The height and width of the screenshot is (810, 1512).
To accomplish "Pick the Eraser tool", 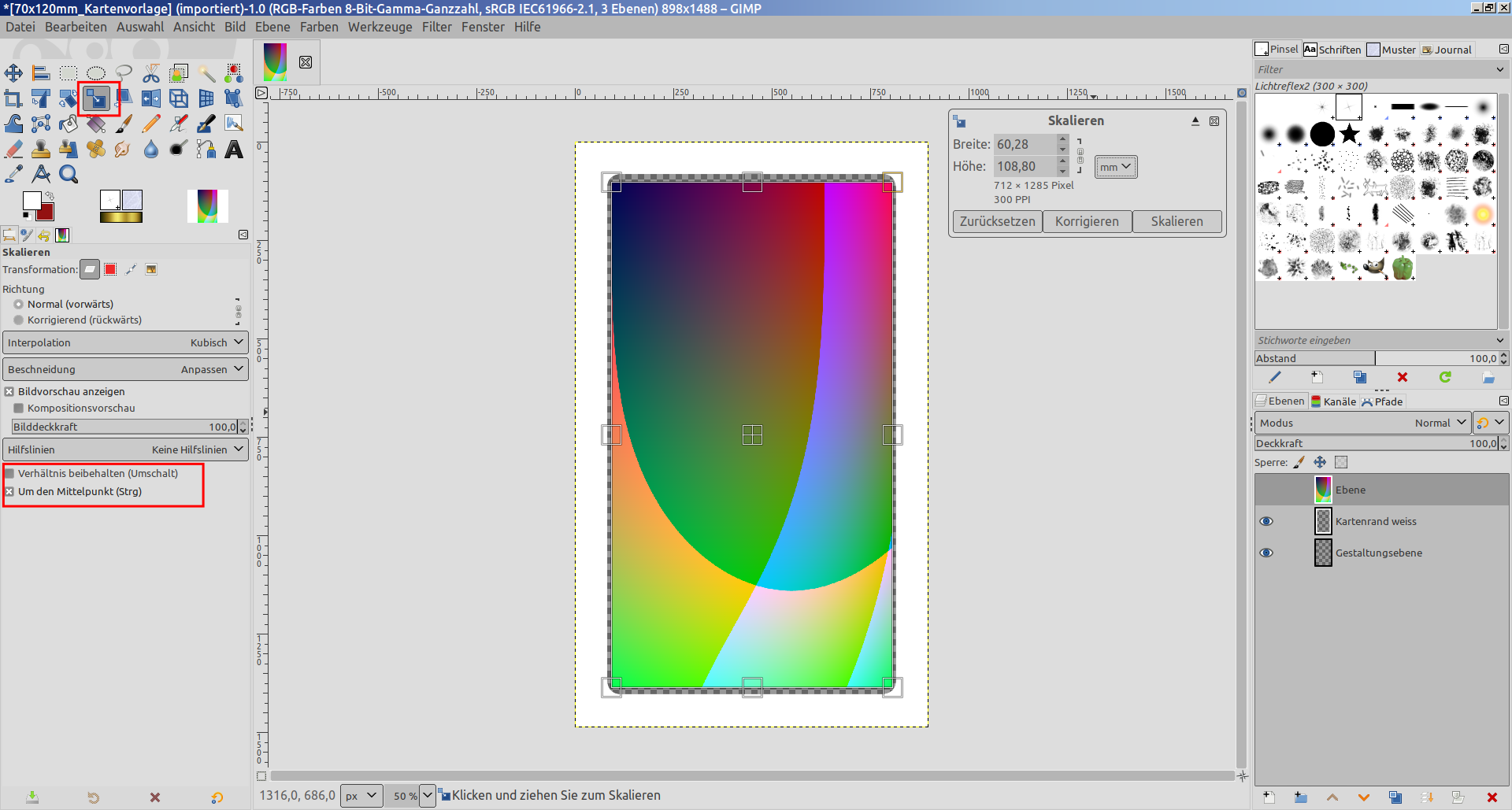I will [x=13, y=150].
